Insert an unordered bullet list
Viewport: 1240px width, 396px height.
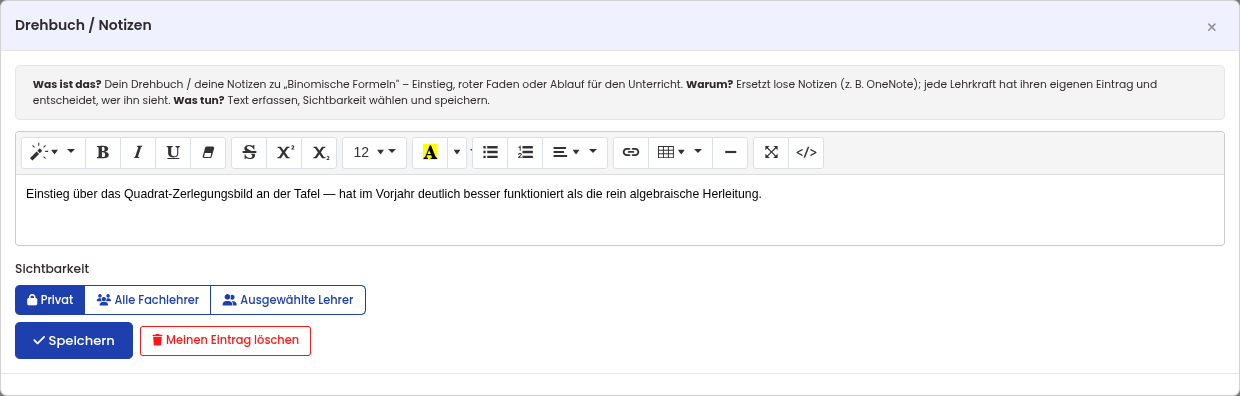[x=490, y=152]
